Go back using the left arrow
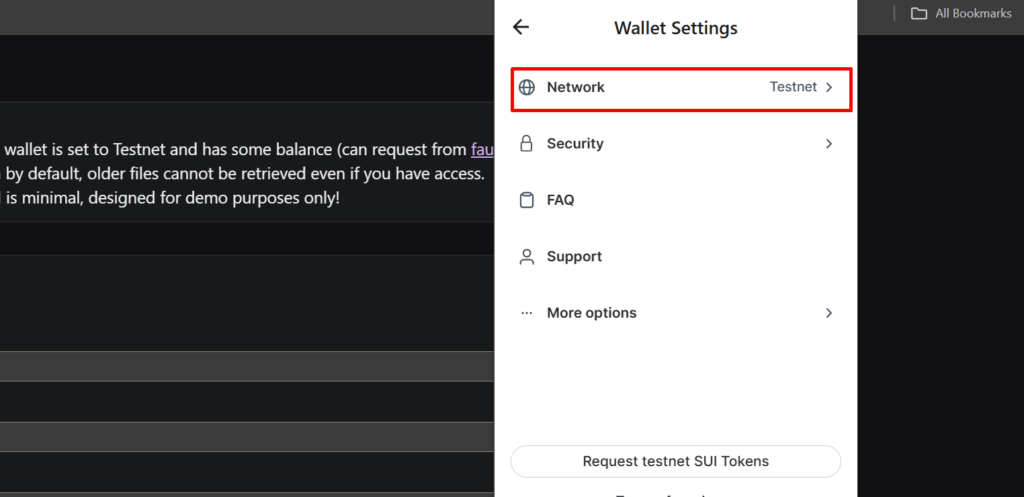Screen dimensions: 1024x497 pos(520,27)
